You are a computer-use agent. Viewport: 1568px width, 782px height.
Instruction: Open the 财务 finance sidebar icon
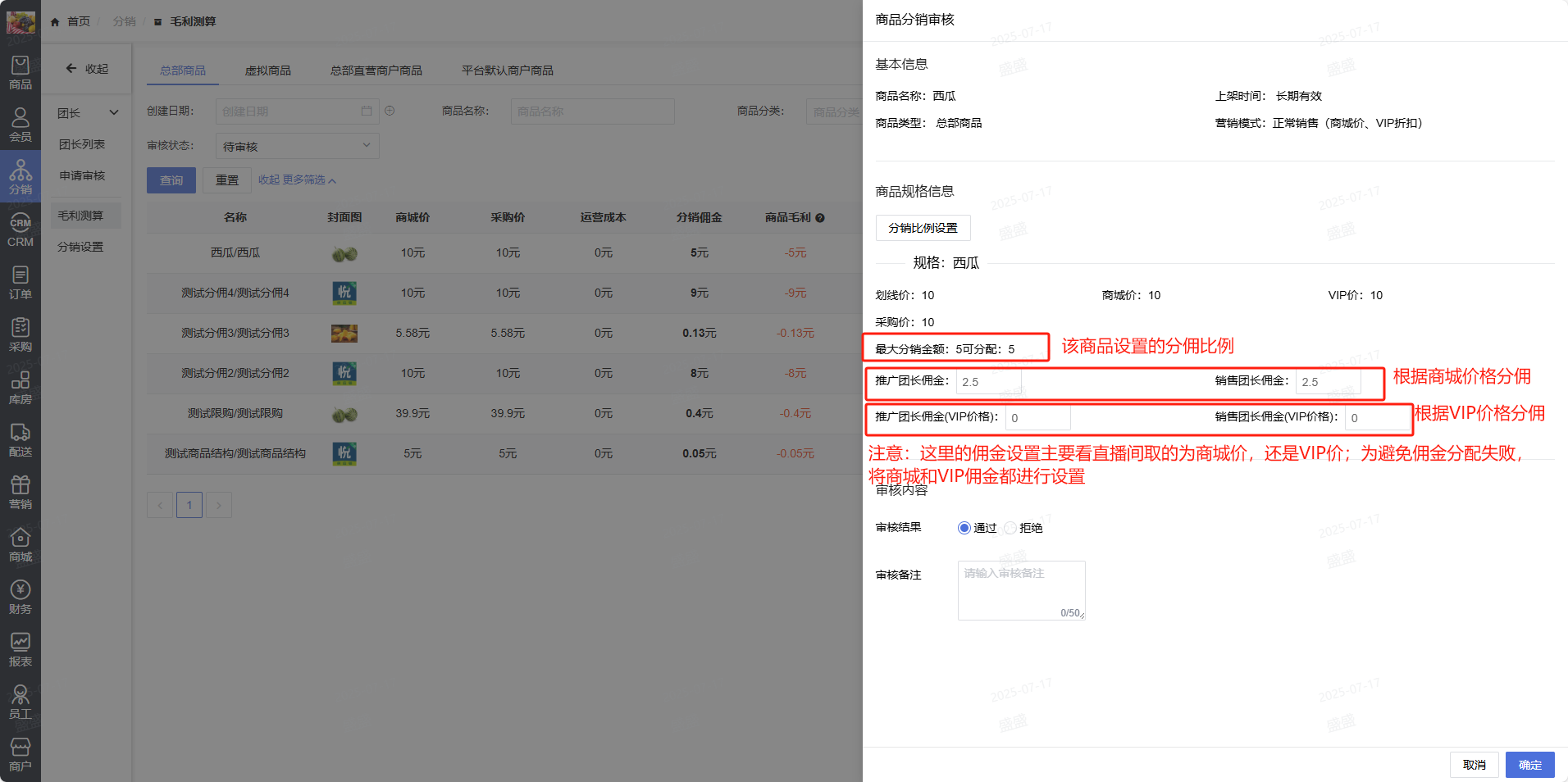tap(21, 597)
